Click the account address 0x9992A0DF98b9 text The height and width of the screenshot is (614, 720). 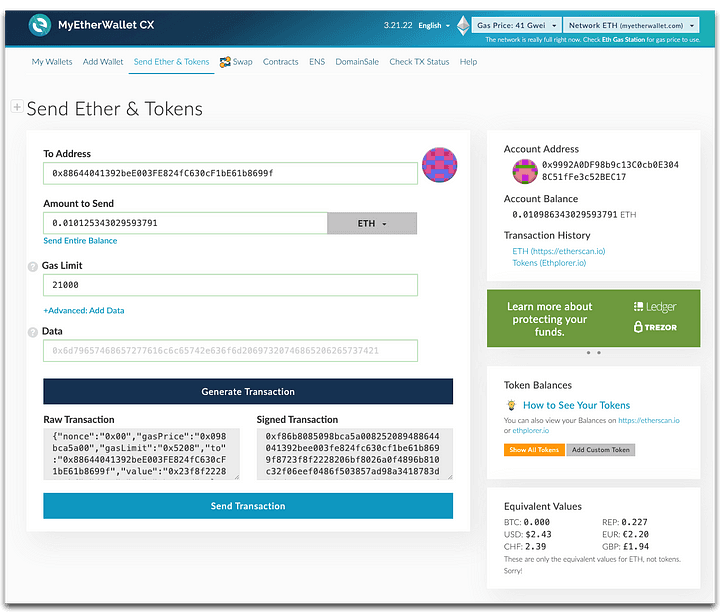tap(610, 170)
